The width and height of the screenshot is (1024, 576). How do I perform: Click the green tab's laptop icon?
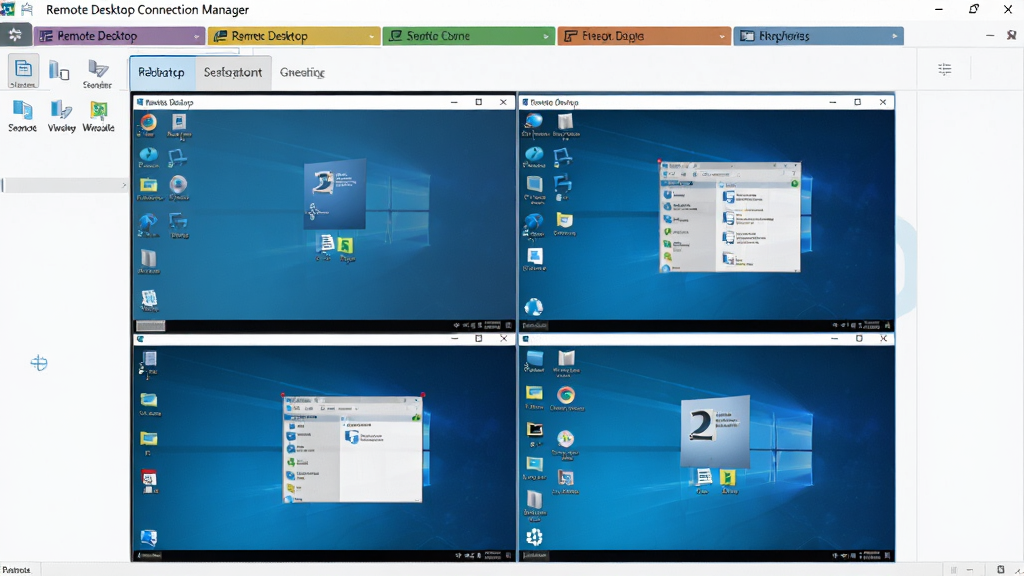(396, 36)
